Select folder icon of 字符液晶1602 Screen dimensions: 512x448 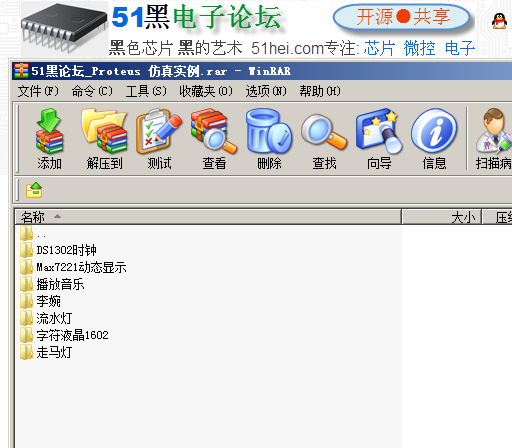click(26, 335)
